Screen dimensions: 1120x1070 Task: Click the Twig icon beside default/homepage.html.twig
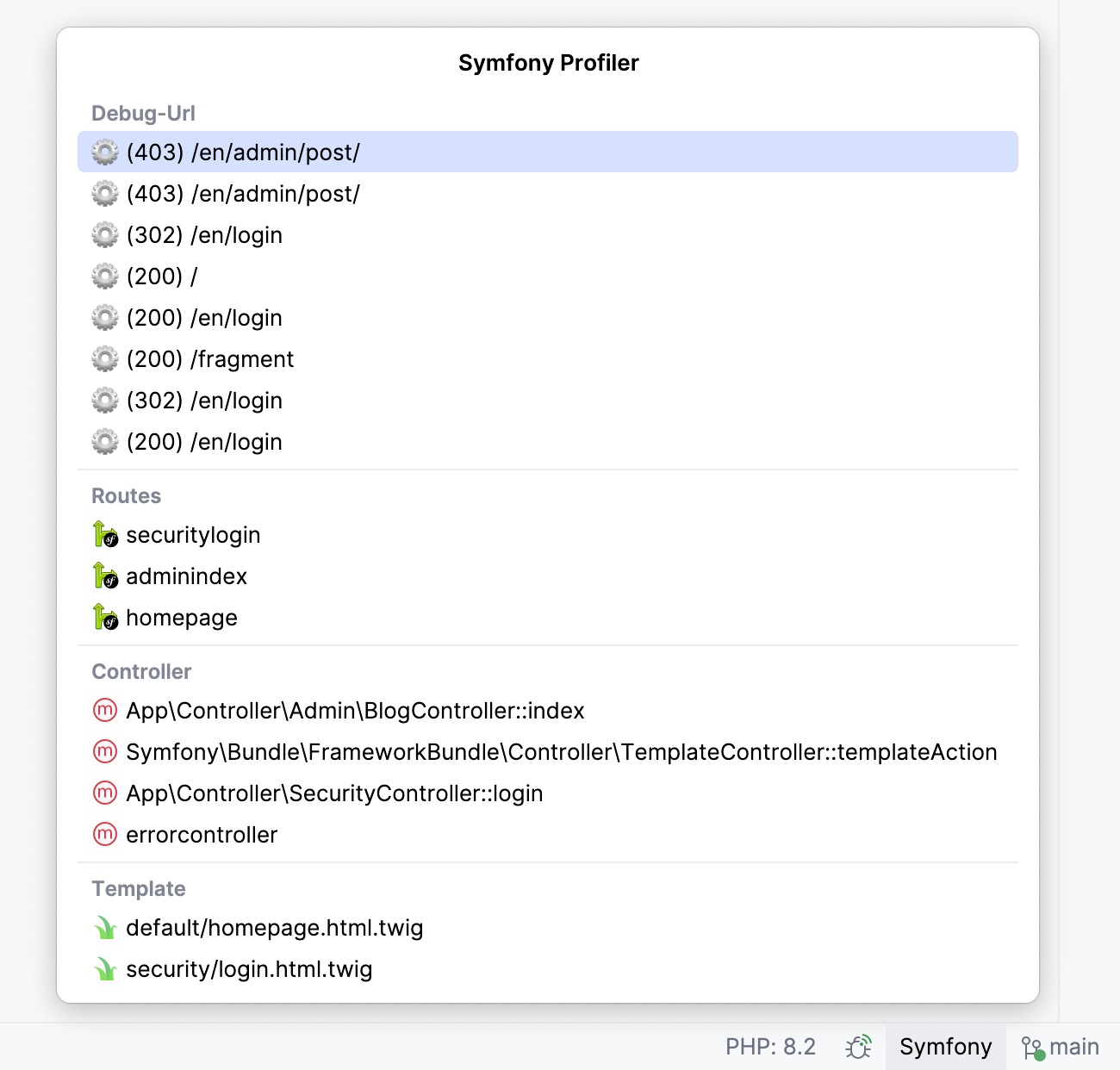click(104, 928)
